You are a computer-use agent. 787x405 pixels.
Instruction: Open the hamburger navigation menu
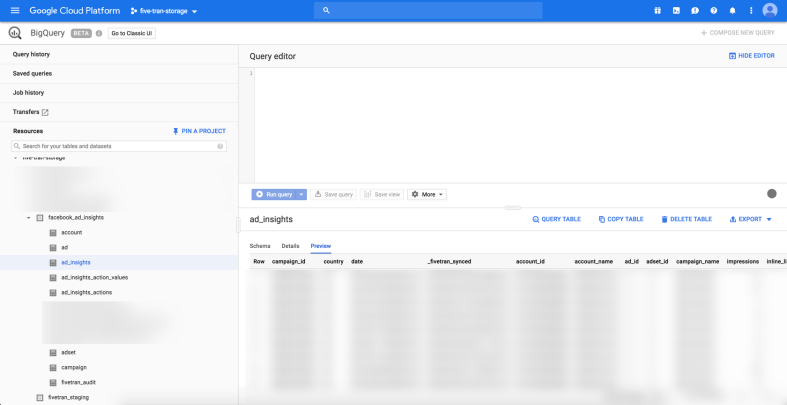click(15, 11)
